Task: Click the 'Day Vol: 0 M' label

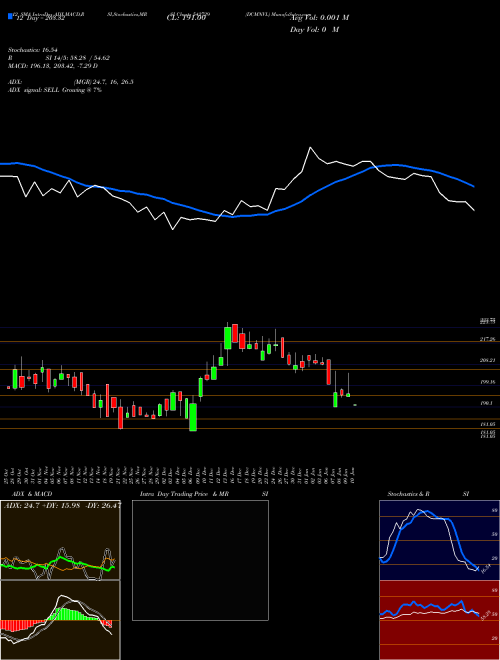Action: pos(314,30)
